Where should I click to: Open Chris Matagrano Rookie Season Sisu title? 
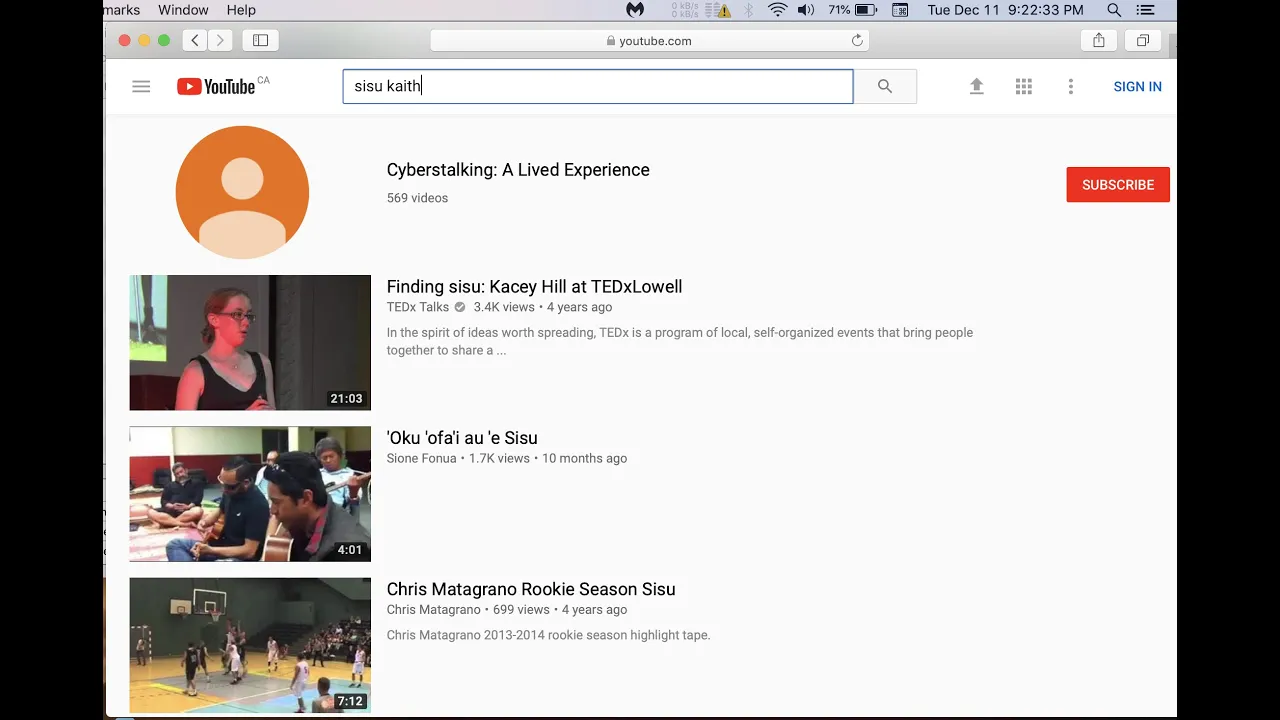pos(531,589)
